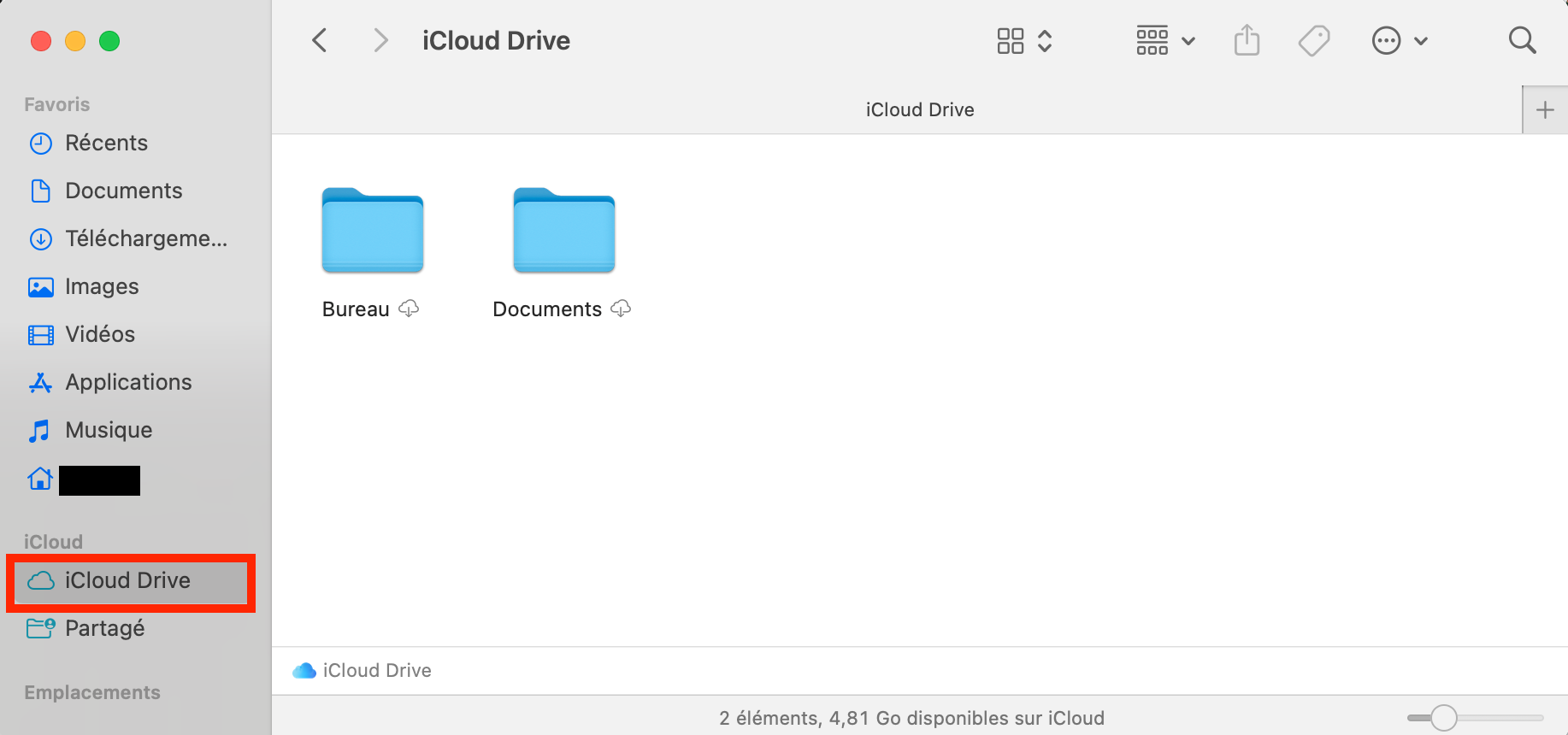Image resolution: width=1568 pixels, height=735 pixels.
Task: Close the Finder window
Action: coord(41,41)
